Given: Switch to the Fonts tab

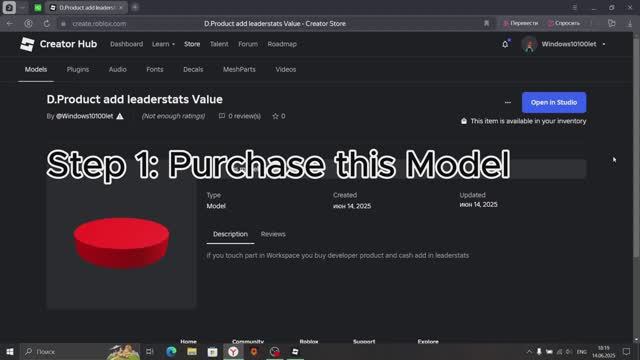Looking at the screenshot, I should [x=155, y=69].
